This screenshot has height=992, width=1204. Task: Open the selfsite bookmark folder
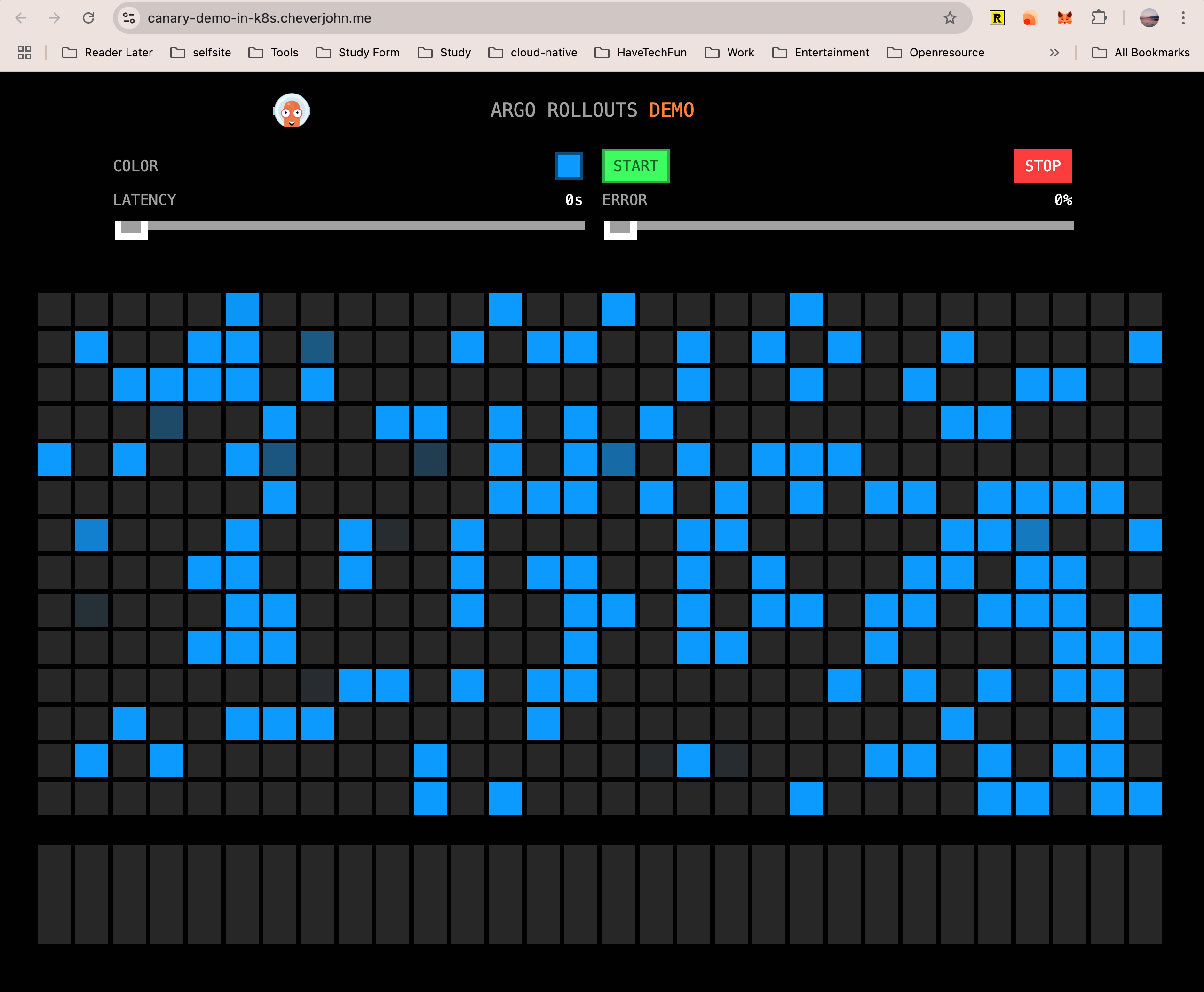pos(201,53)
